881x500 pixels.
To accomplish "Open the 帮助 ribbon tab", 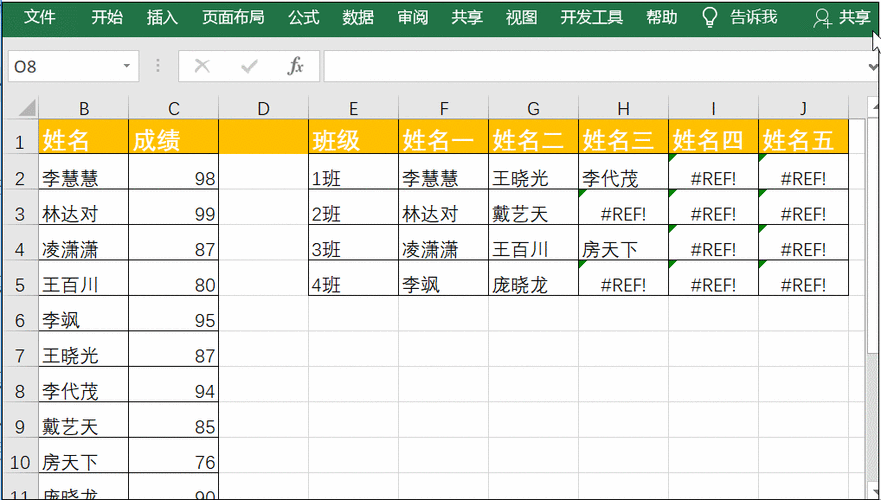I will click(661, 17).
